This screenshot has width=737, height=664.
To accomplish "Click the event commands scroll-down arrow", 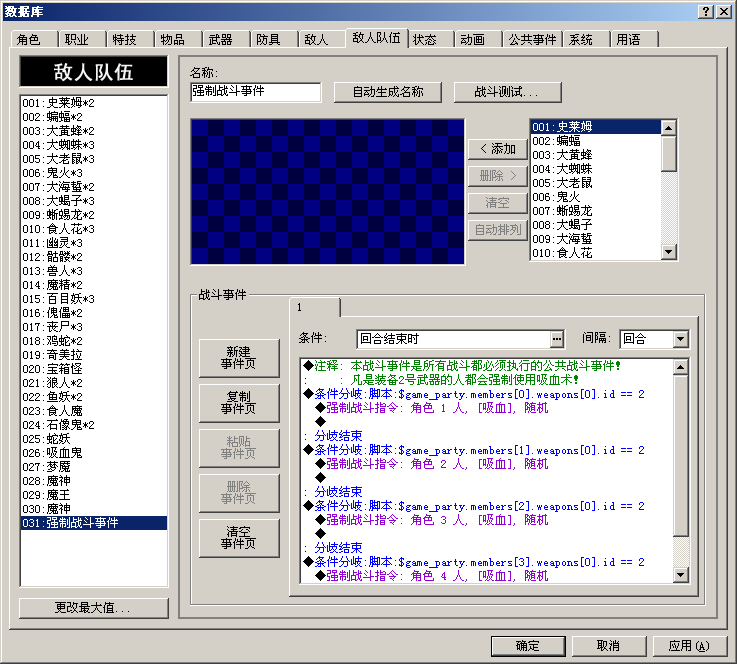I will [681, 575].
